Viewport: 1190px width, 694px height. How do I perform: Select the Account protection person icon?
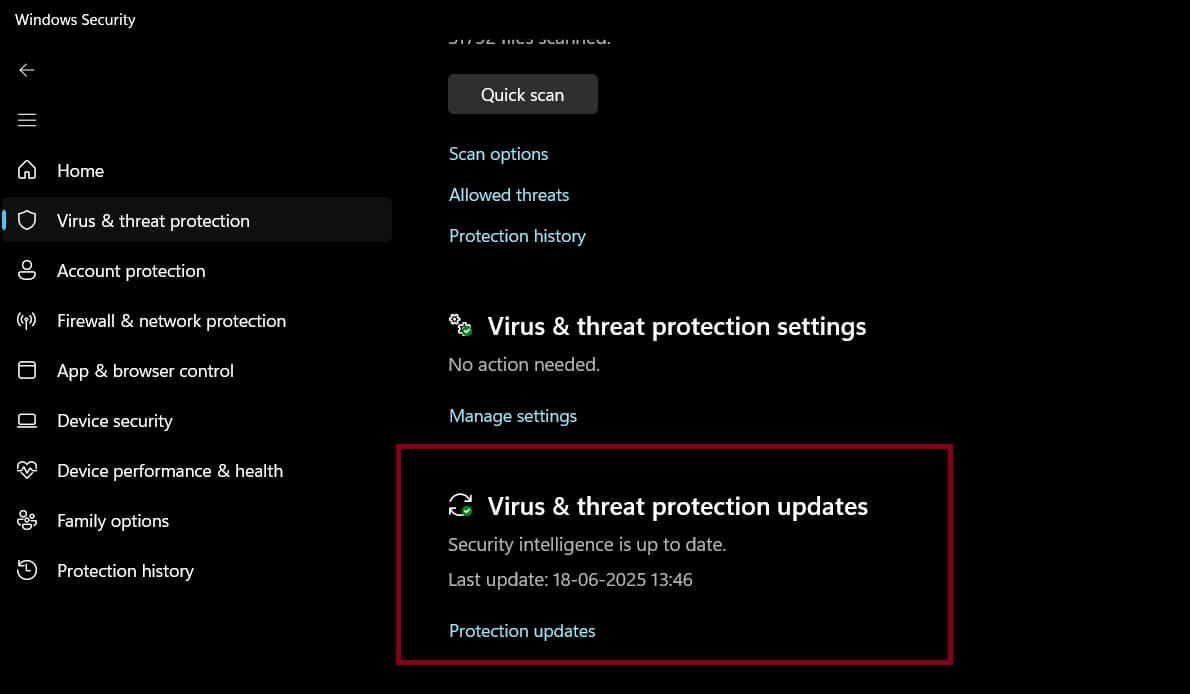click(x=26, y=270)
